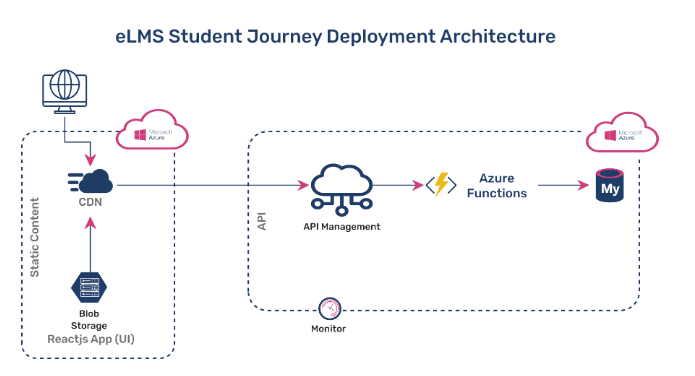Click the vertical Static Content label
The height and width of the screenshot is (376, 695).
(x=35, y=237)
